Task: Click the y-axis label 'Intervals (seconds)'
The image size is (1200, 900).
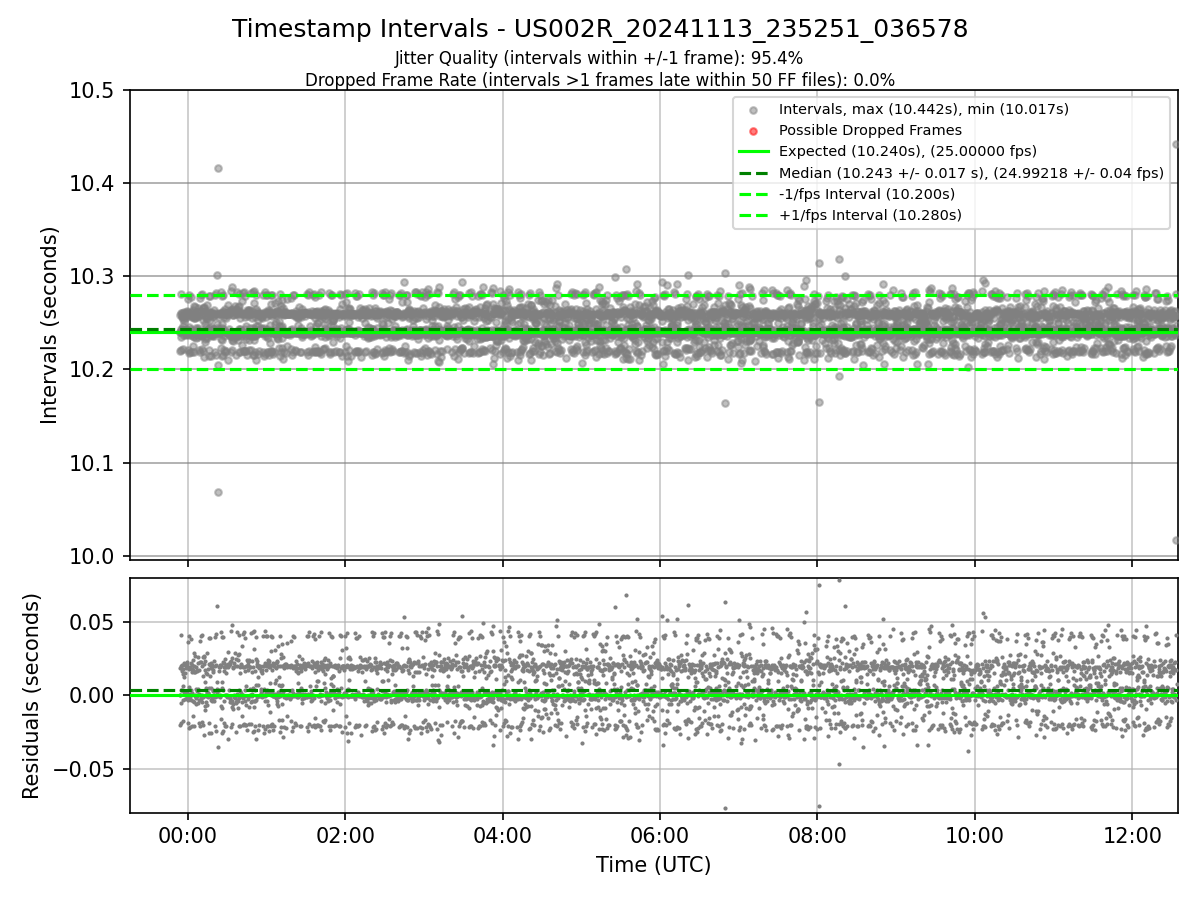Action: pyautogui.click(x=50, y=325)
